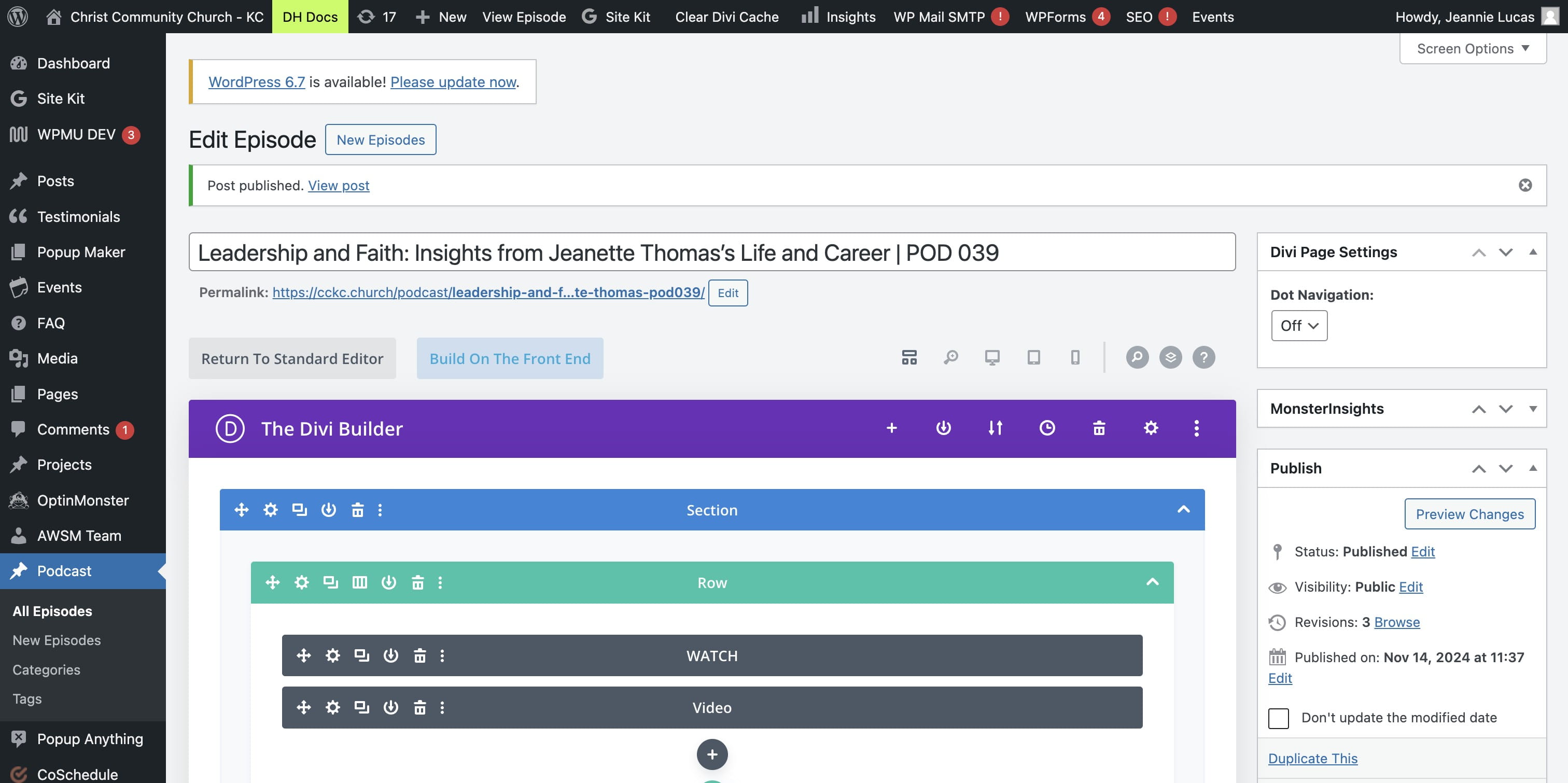1568x783 pixels.
Task: Toggle Row enable/disable power icon
Action: pyautogui.click(x=389, y=583)
